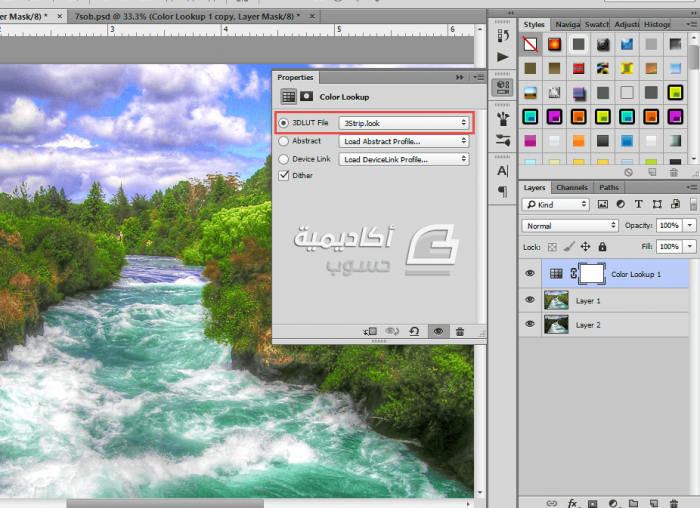Viewport: 700px width, 508px height.
Task: Clip adjustment to layer below
Action: tap(370, 331)
